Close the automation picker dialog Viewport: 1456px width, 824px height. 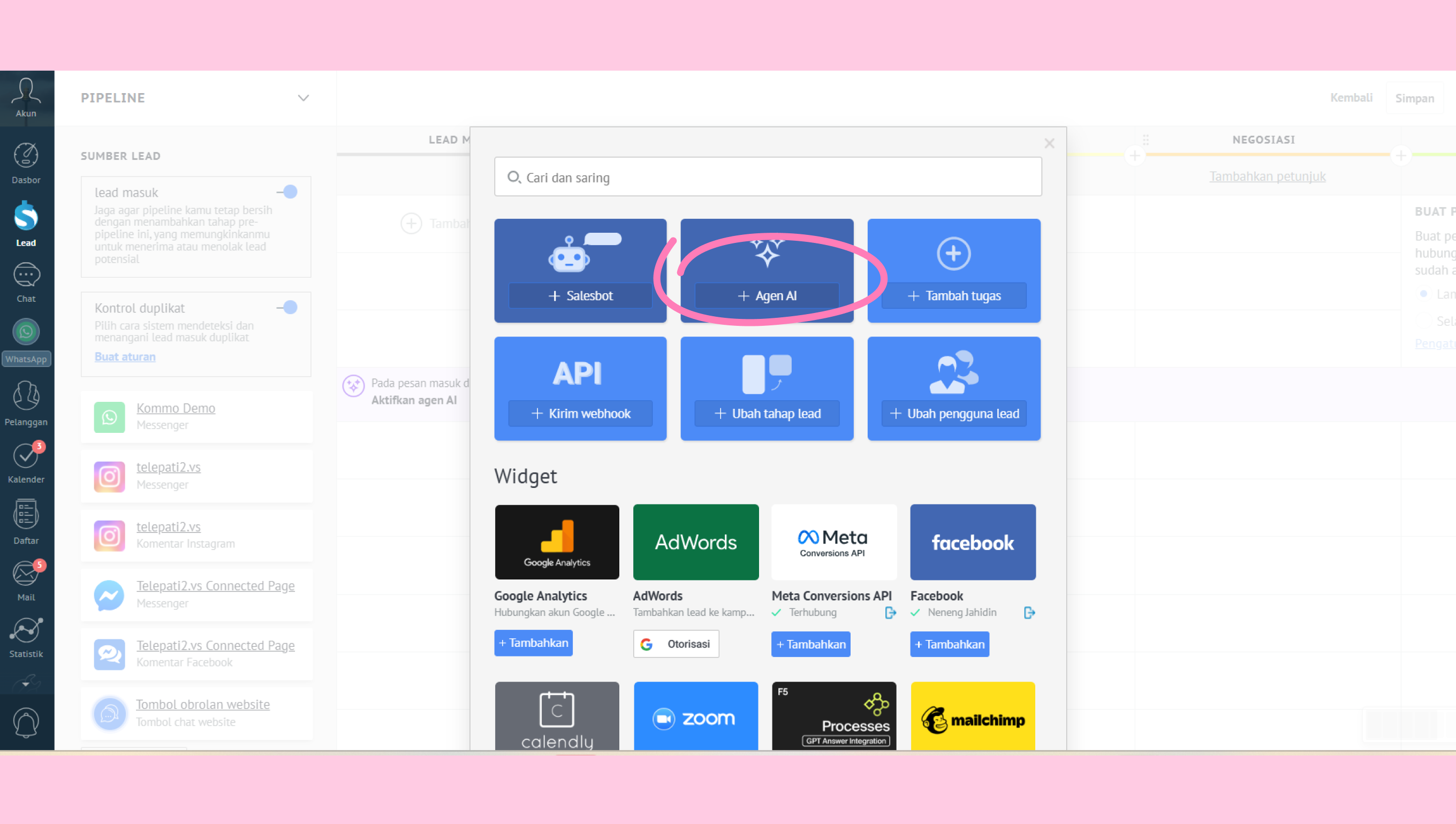(x=1050, y=143)
